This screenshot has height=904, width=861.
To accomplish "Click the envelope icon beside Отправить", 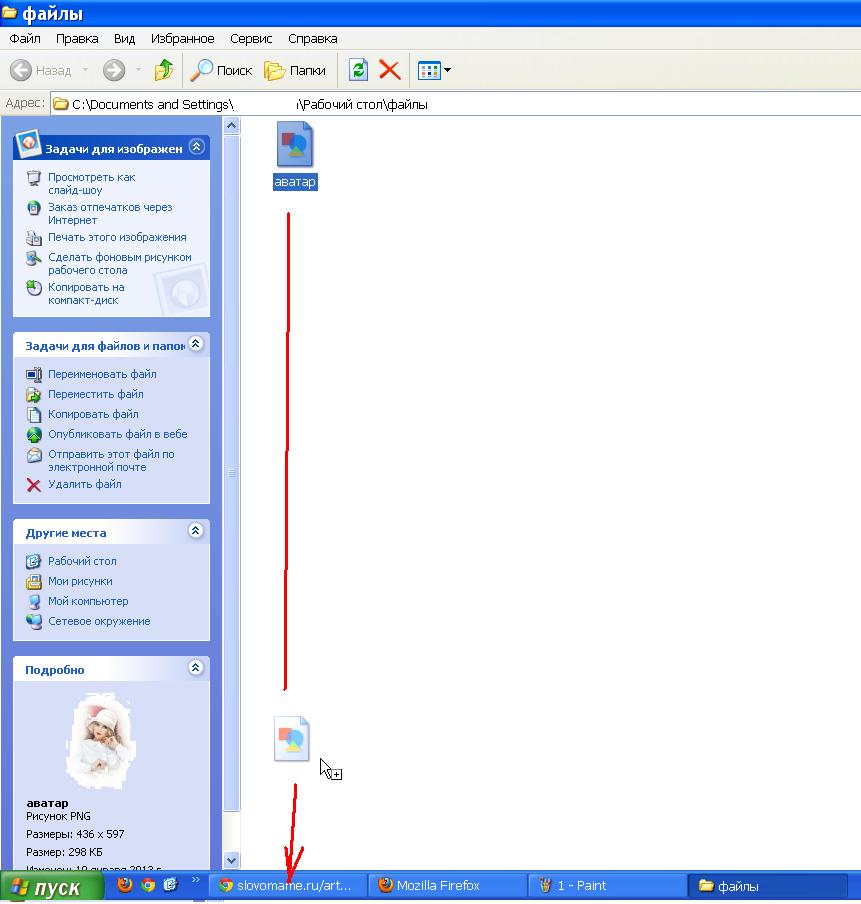I will [x=34, y=455].
